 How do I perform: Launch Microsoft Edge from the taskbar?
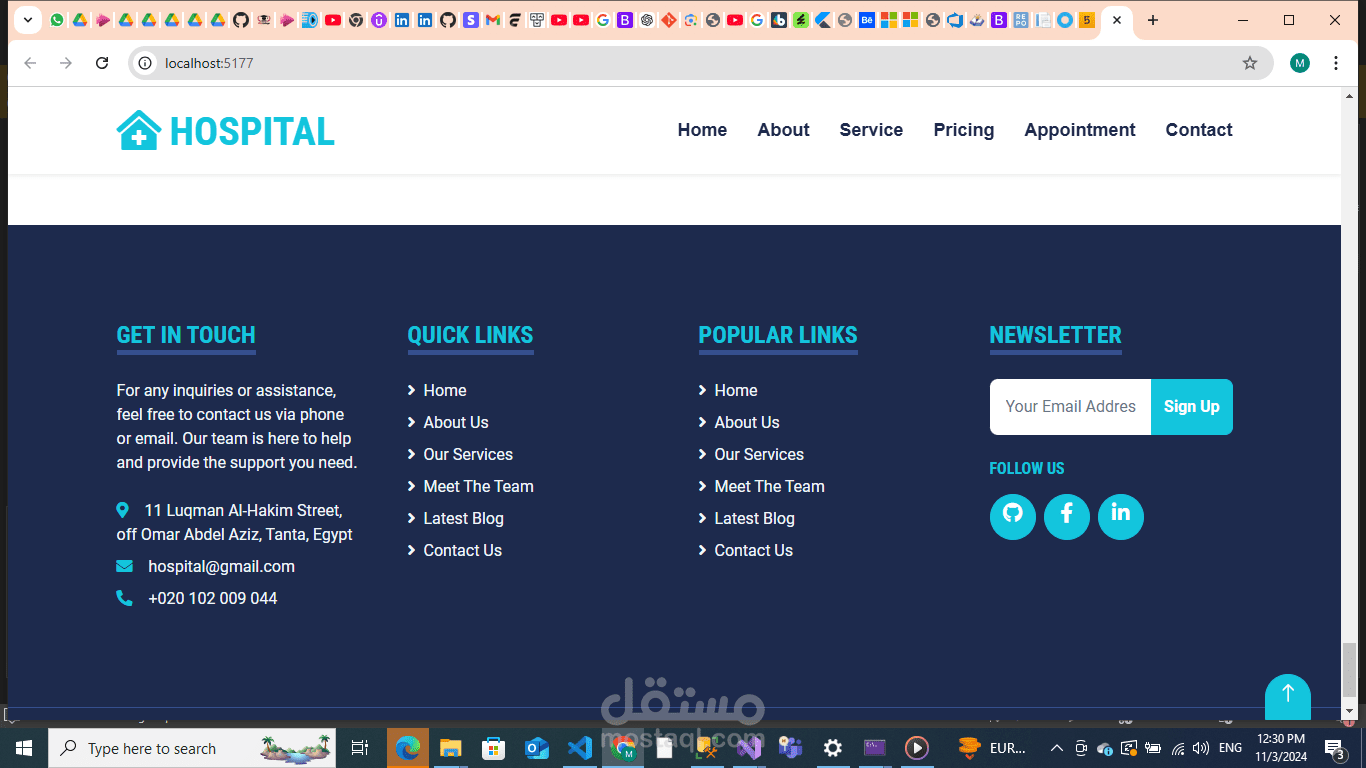(x=407, y=748)
